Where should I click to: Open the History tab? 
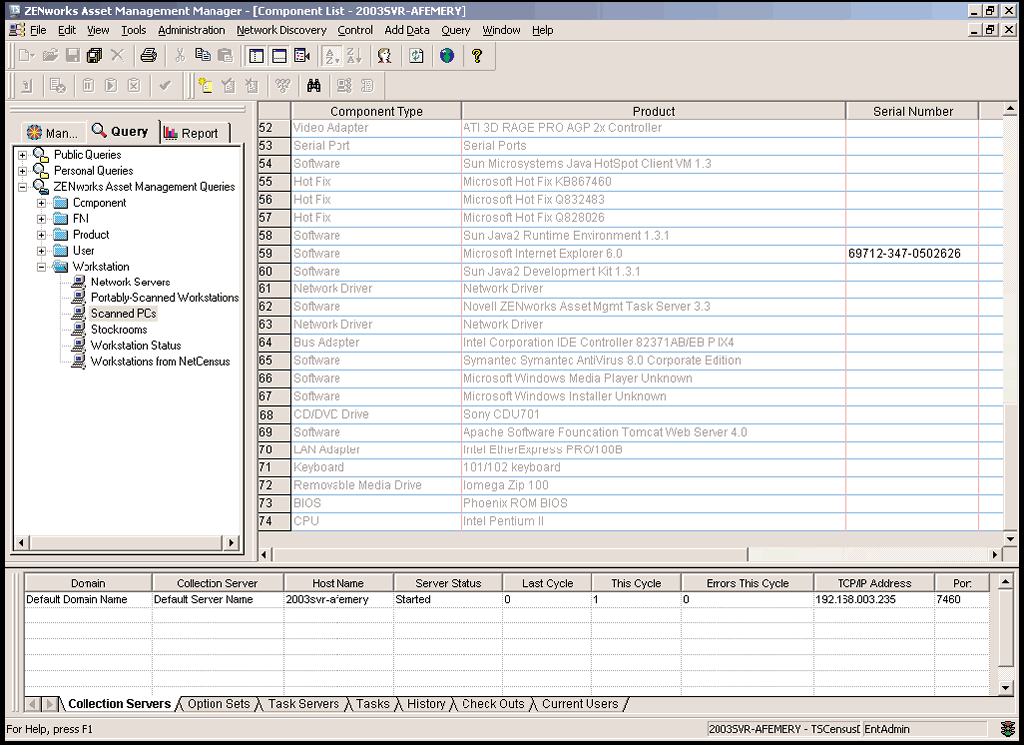426,704
